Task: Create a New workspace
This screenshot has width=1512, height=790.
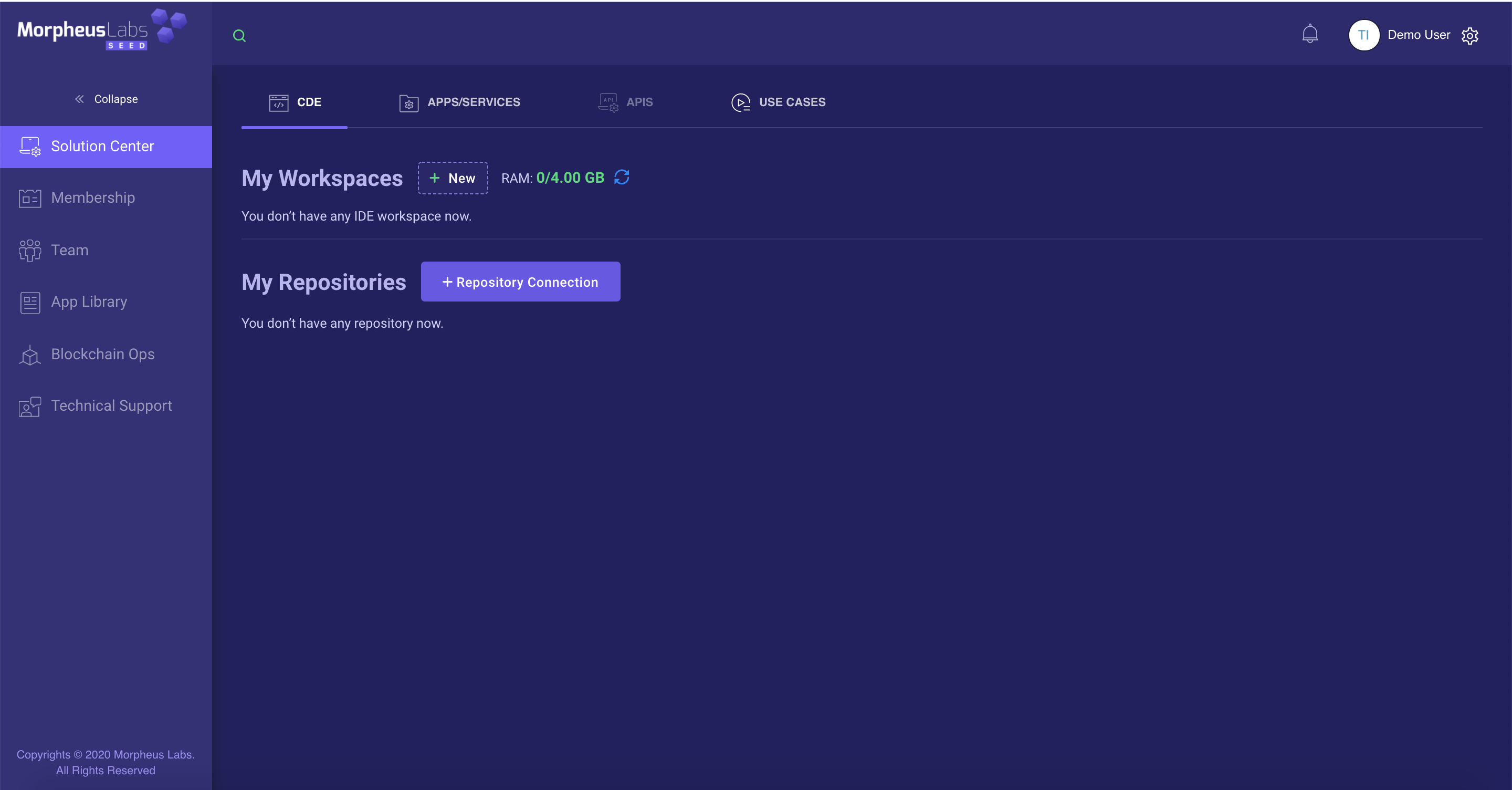Action: point(453,178)
